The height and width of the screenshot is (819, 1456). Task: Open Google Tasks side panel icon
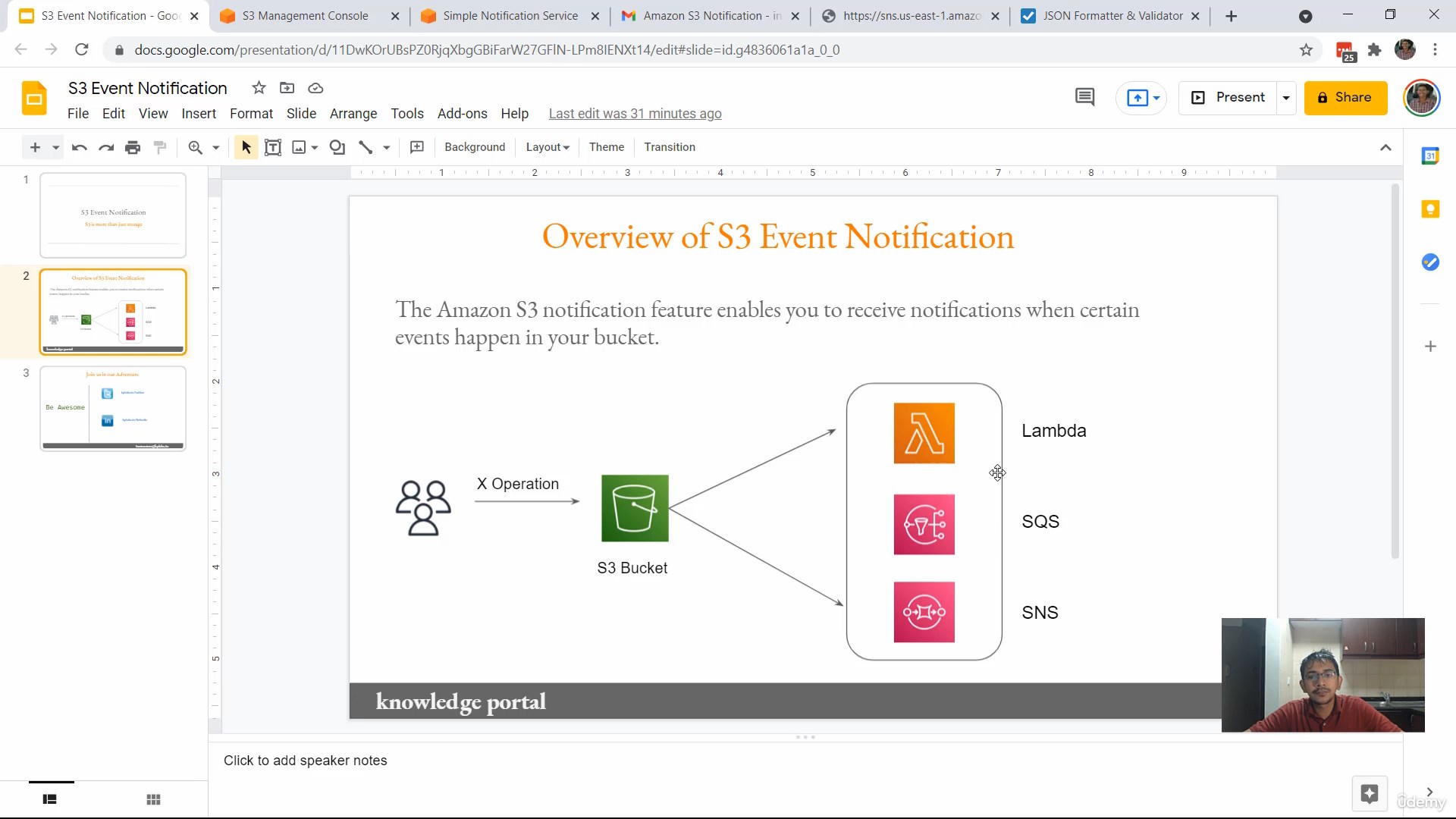1430,262
